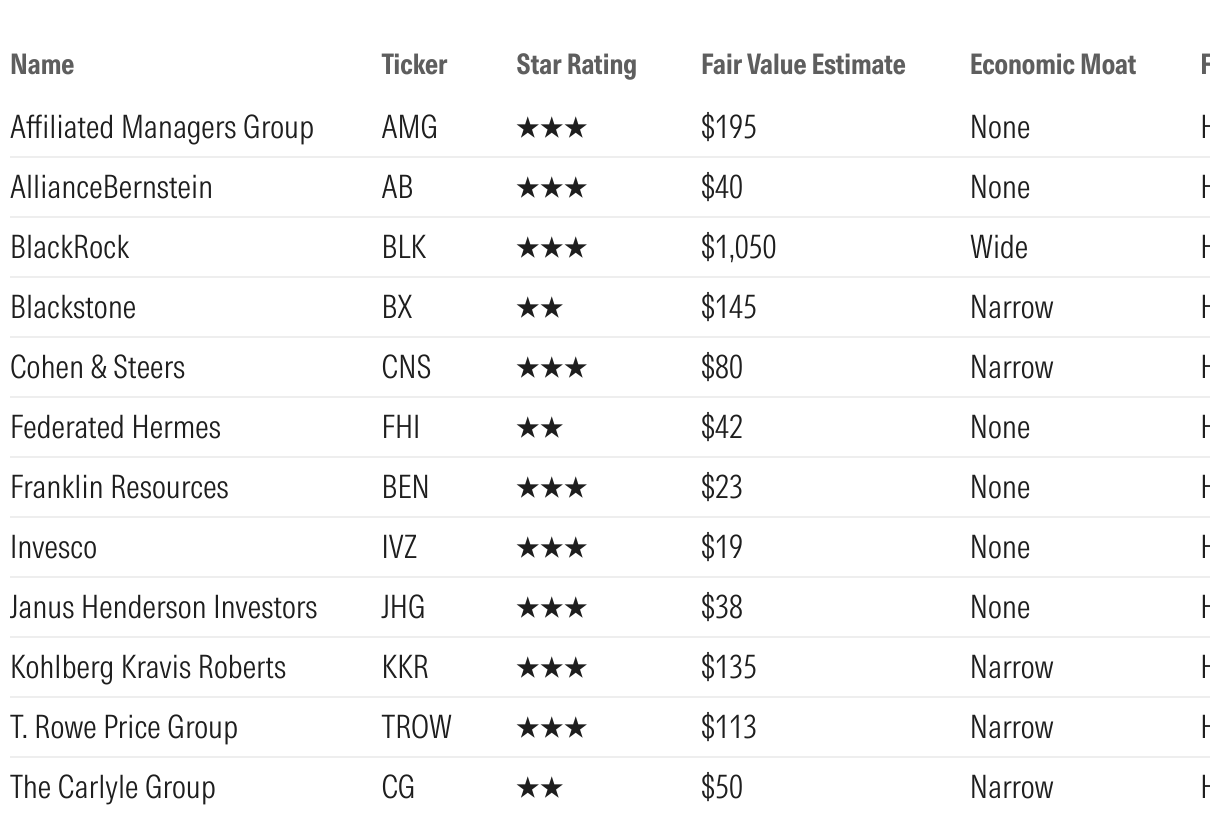Sort by the Ticker column header
The image size is (1220, 826).
point(414,65)
